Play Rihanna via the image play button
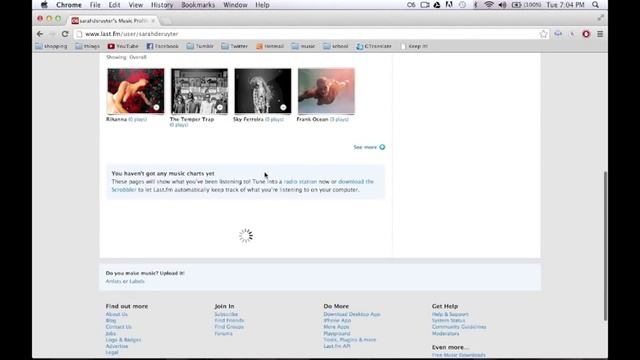 (x=156, y=107)
